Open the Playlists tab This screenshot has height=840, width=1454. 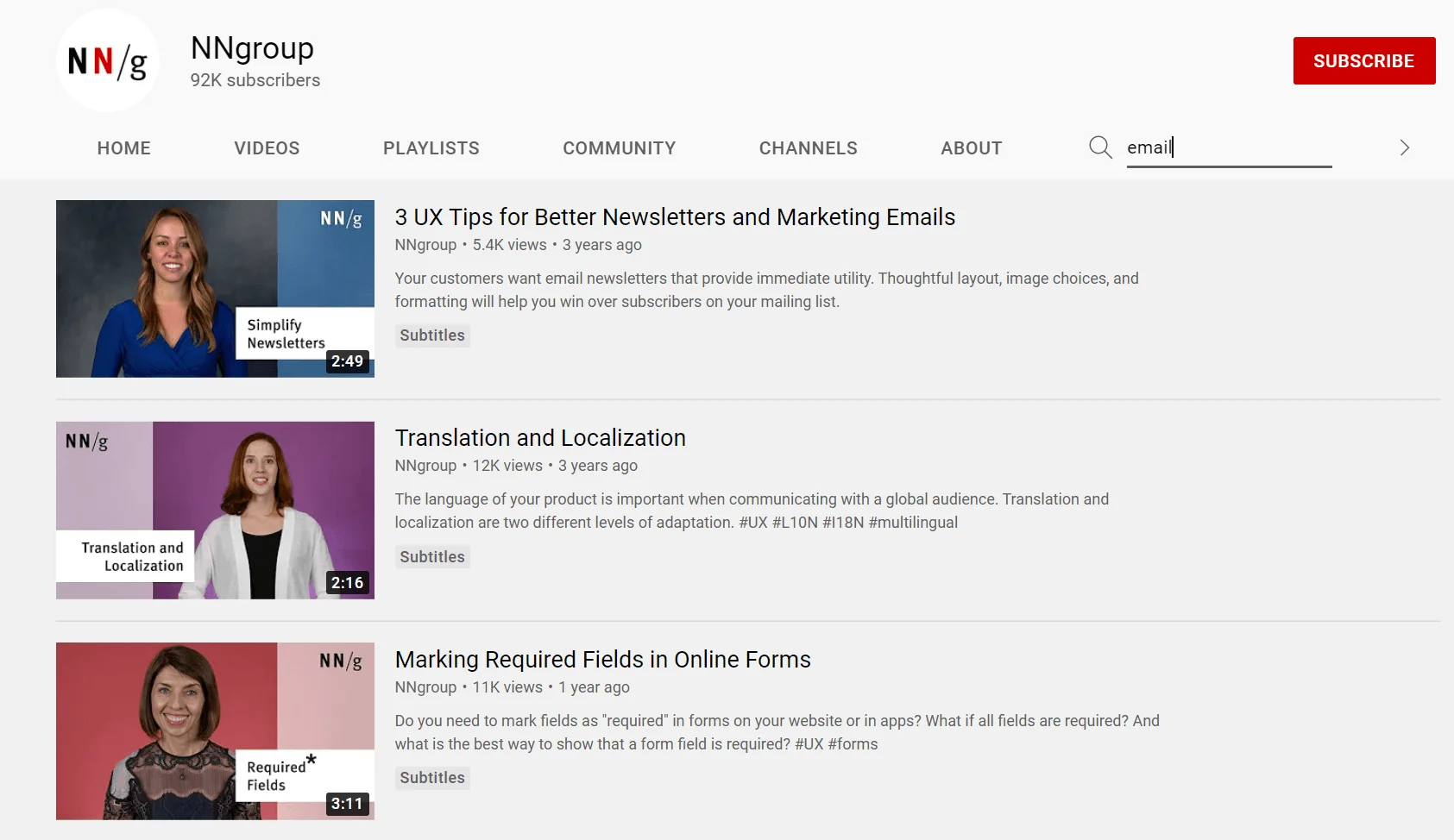coord(431,148)
